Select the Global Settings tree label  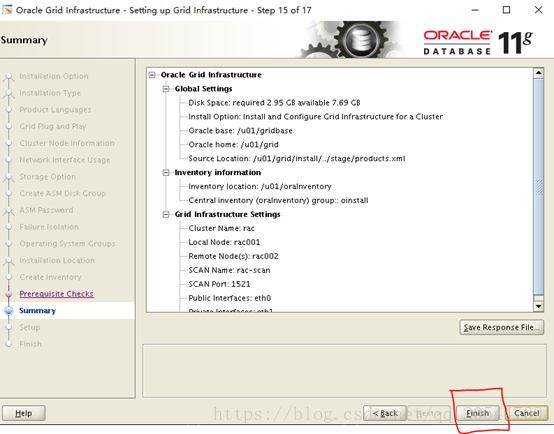[x=203, y=89]
